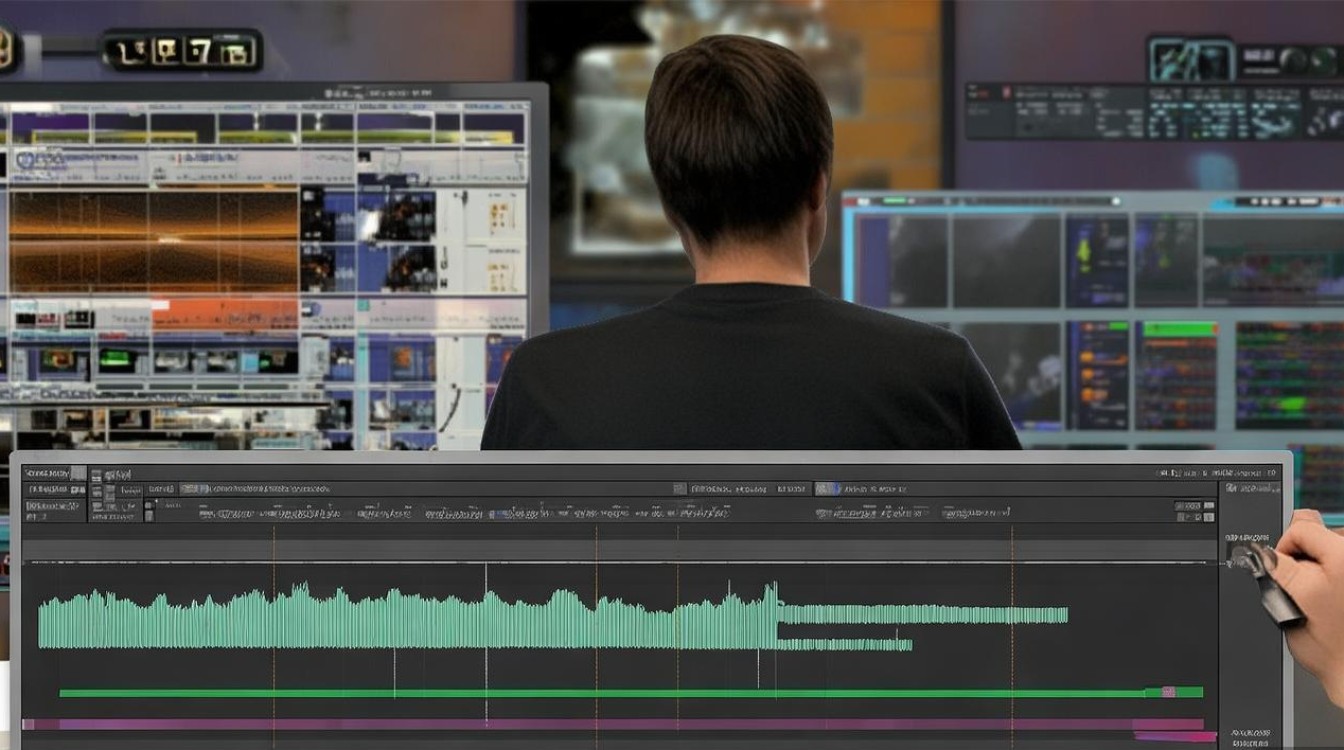Select the magenta track bar at timeline bottom
This screenshot has width=1344, height=750.
pyautogui.click(x=600, y=724)
